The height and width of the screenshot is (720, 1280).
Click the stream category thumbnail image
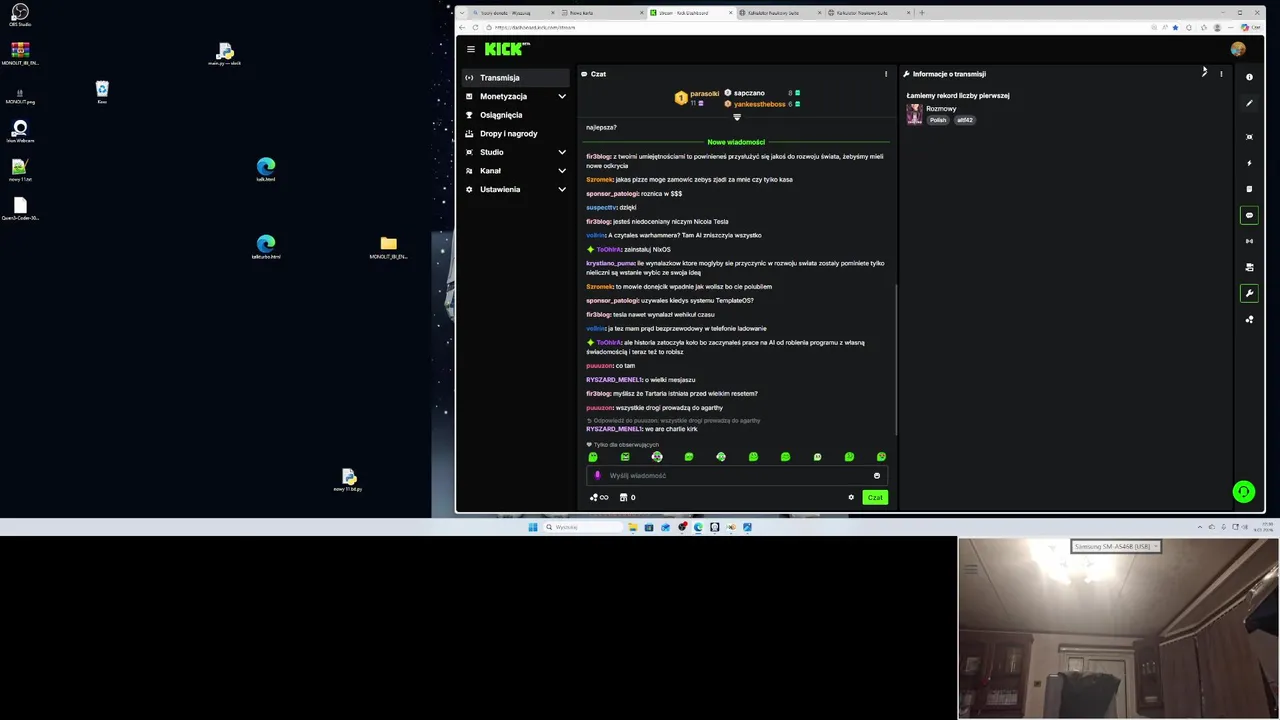(914, 114)
